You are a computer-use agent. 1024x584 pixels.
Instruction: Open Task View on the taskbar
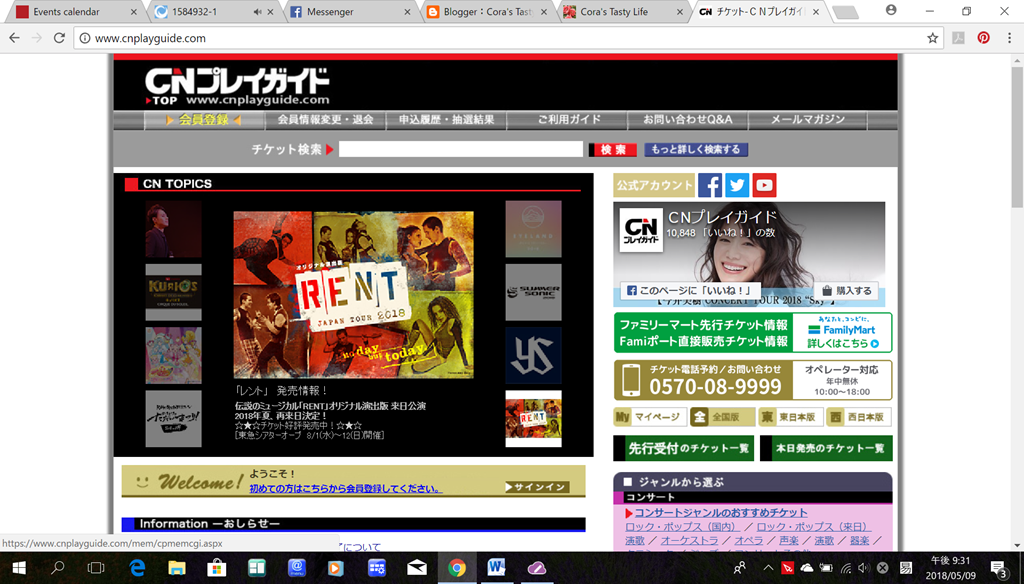96,568
